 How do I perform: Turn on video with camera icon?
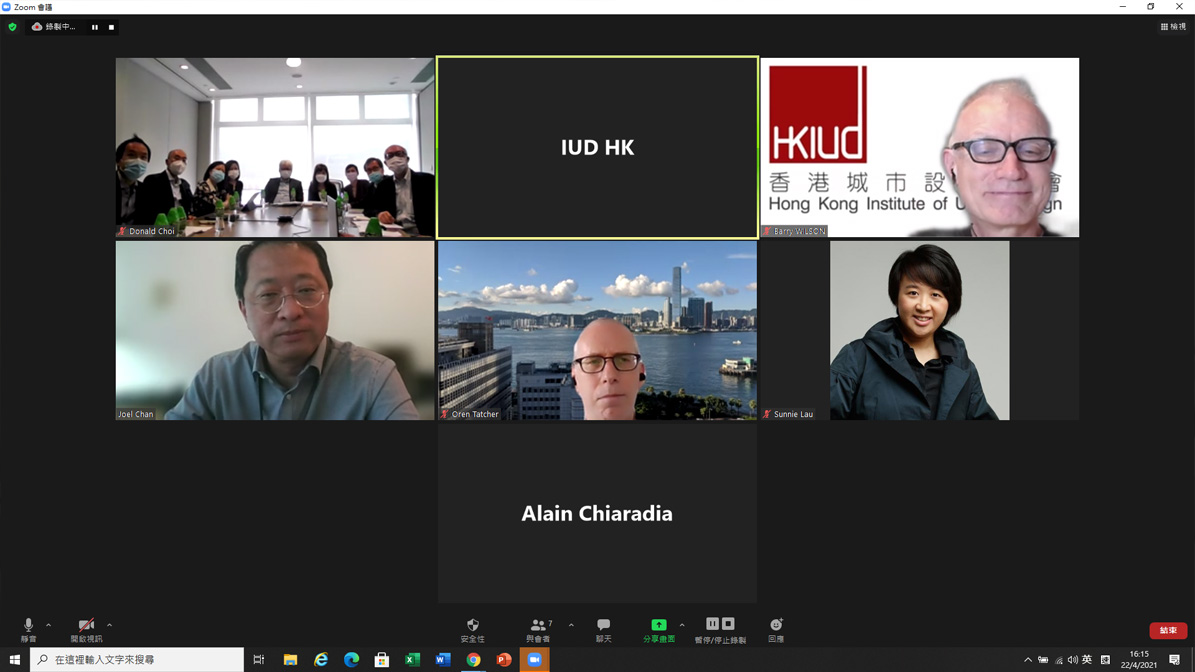coord(86,629)
